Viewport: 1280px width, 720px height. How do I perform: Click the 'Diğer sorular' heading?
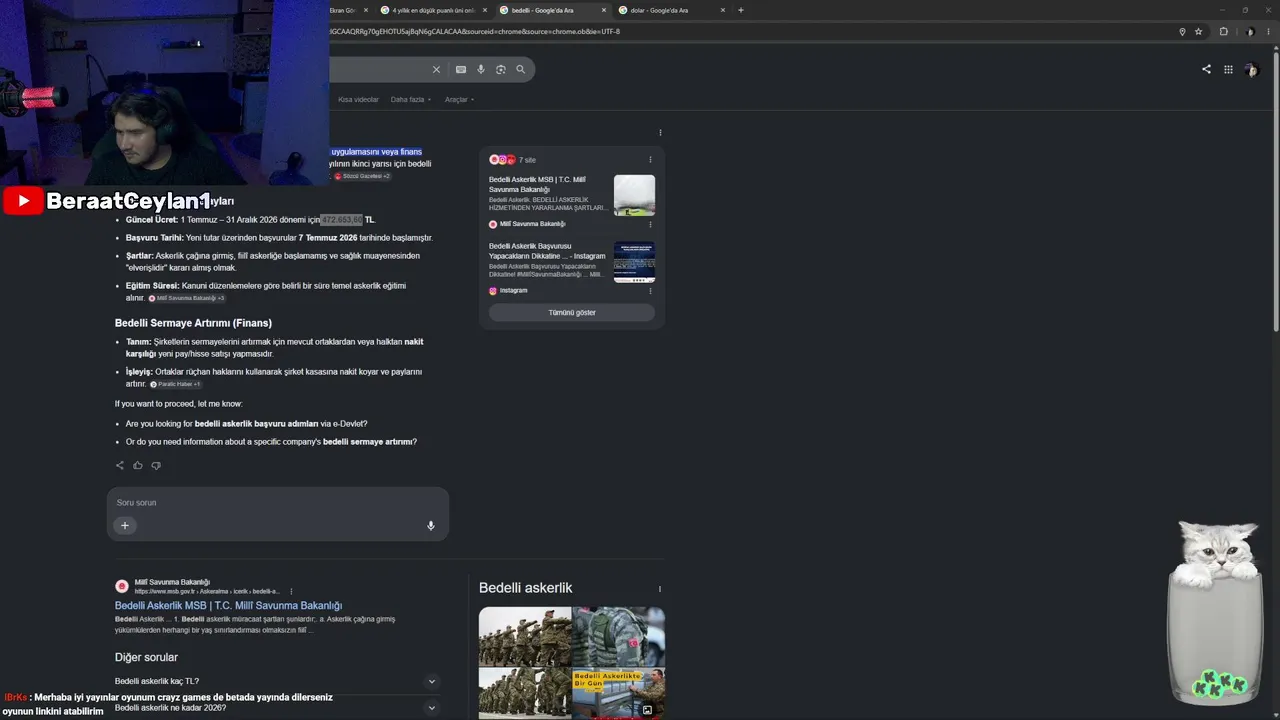146,657
